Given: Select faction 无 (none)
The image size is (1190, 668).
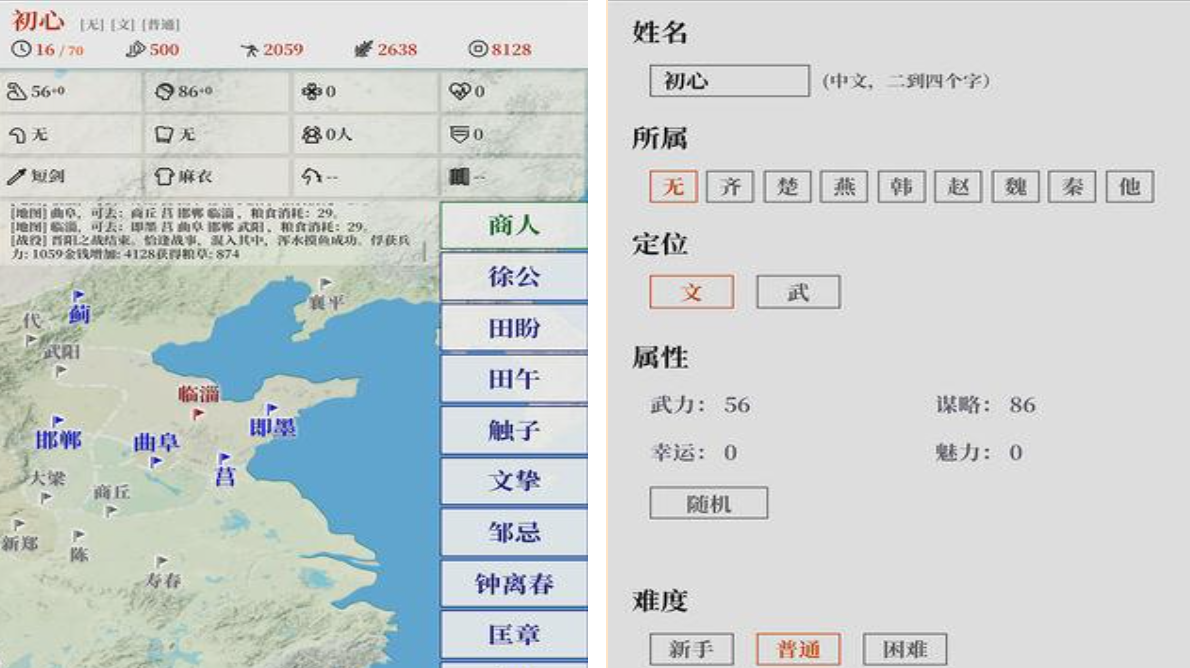Looking at the screenshot, I should 673,186.
